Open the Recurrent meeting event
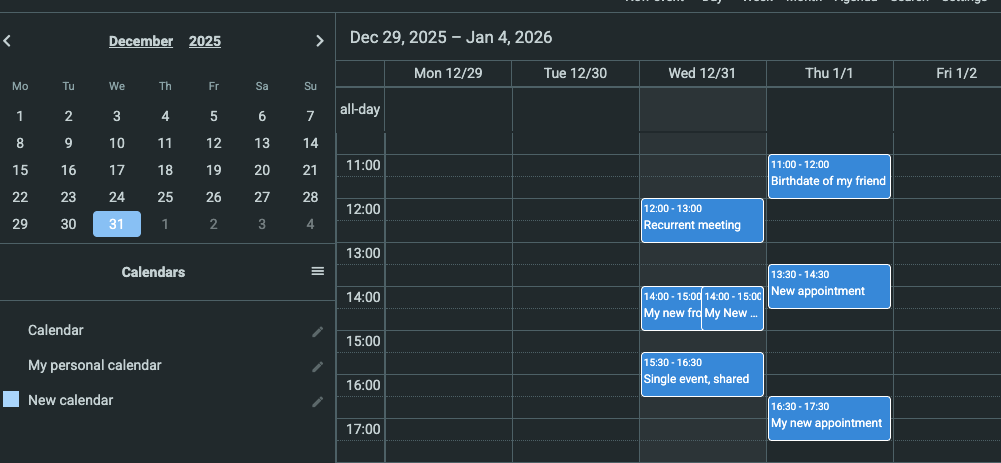Screen dimensions: 1001x463 point(702,220)
